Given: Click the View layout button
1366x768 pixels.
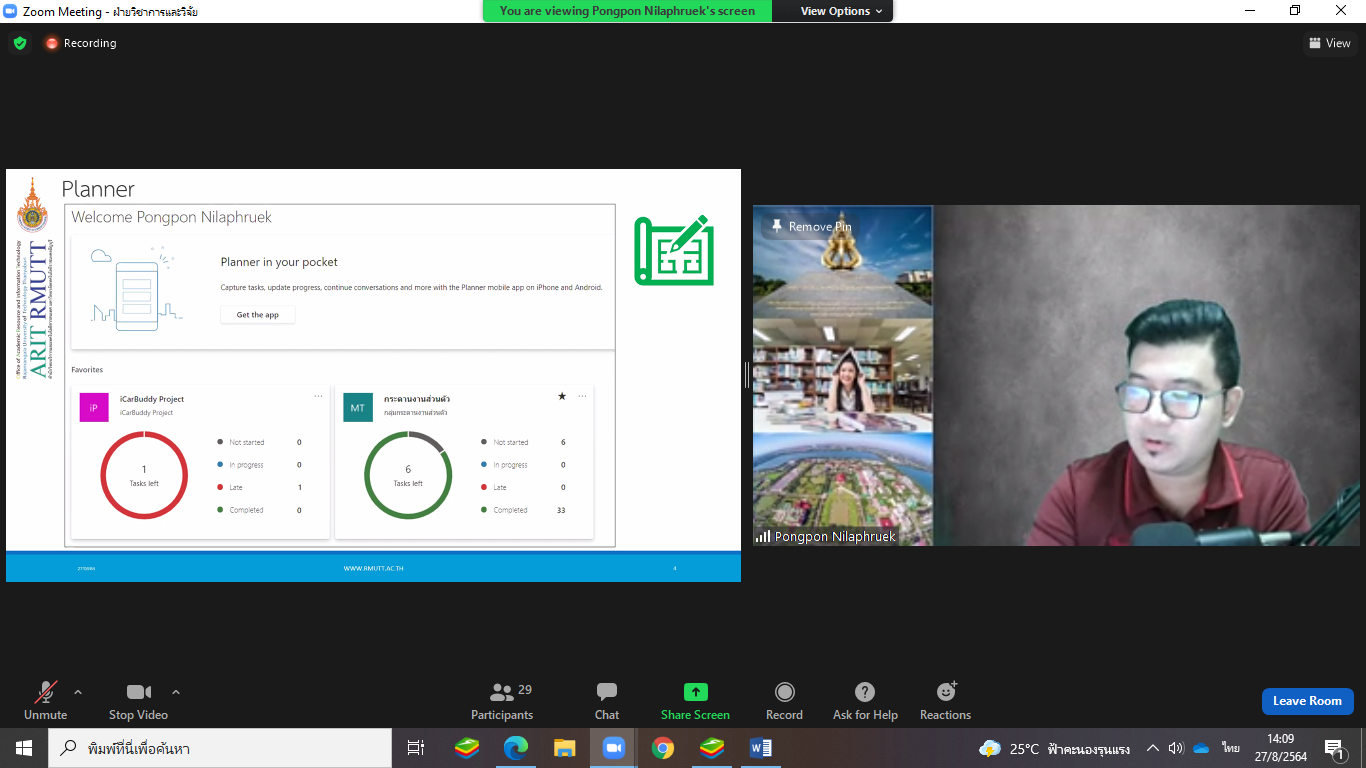Looking at the screenshot, I should click(1329, 43).
